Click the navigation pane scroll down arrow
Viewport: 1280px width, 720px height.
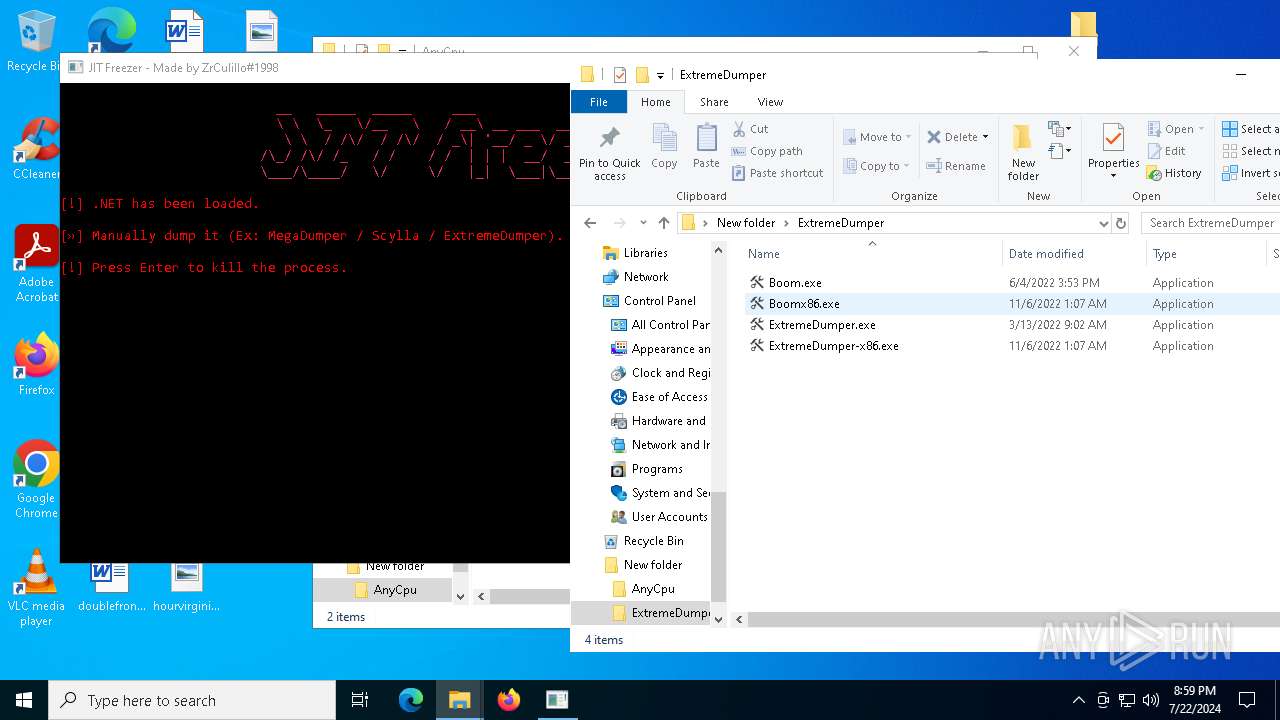(718, 619)
